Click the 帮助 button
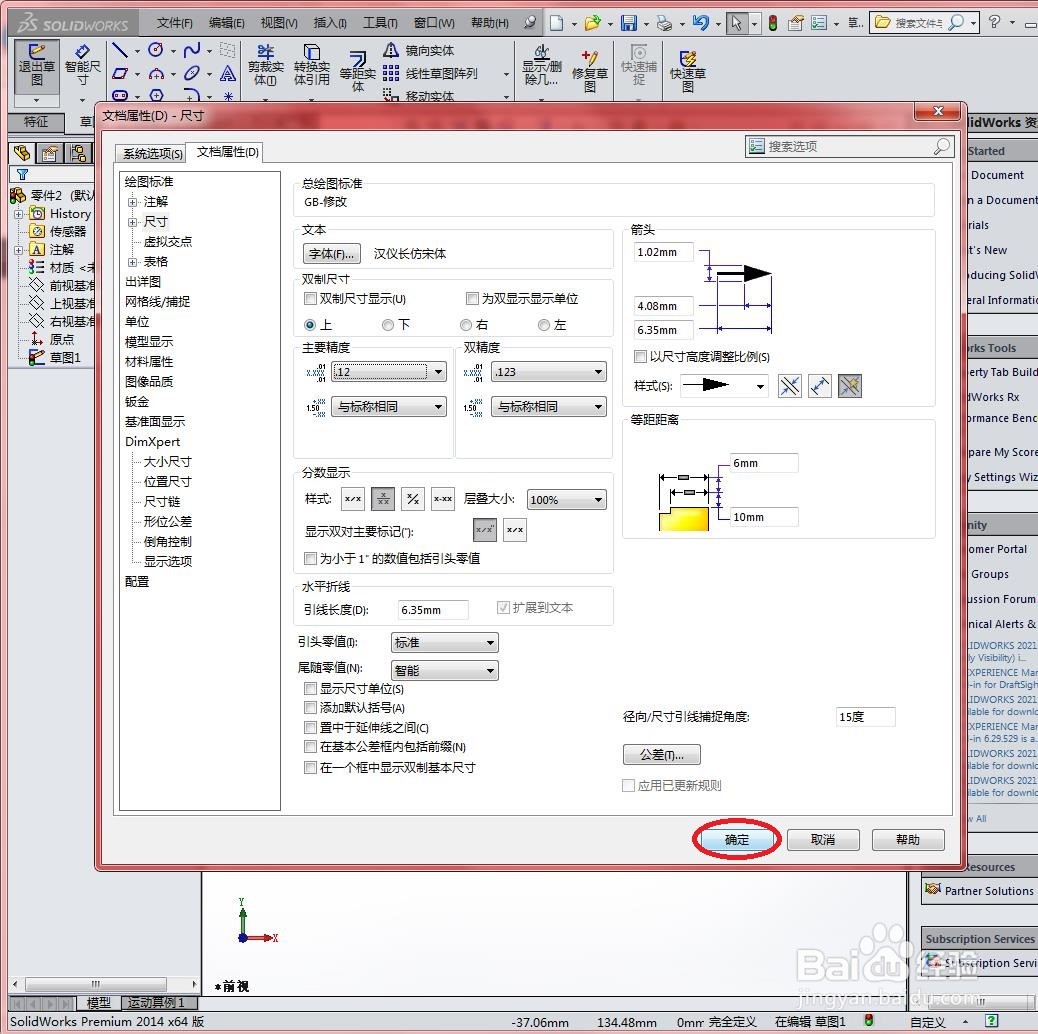The width and height of the screenshot is (1038, 1034). [908, 839]
